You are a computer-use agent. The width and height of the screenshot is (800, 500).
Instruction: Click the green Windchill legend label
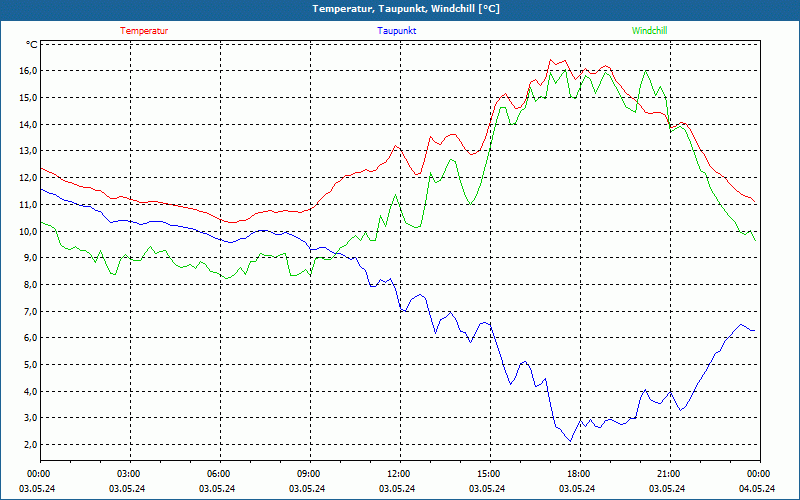tap(649, 31)
